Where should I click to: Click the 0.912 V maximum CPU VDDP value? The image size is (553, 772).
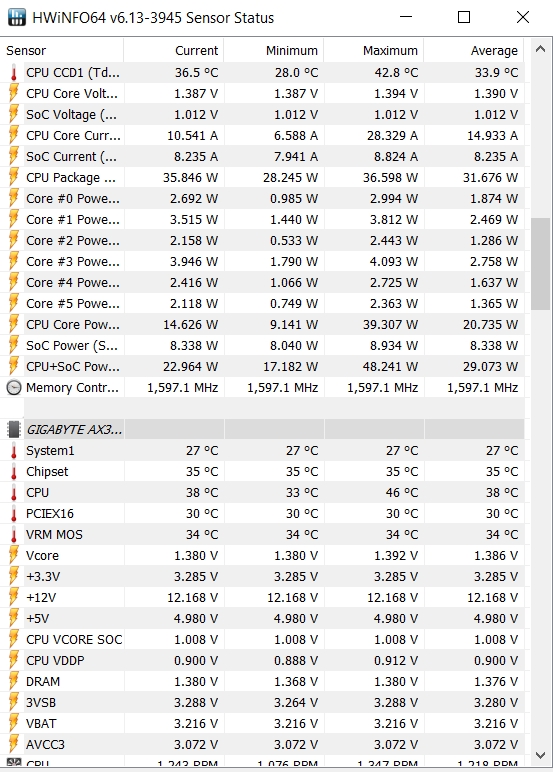pyautogui.click(x=396, y=661)
